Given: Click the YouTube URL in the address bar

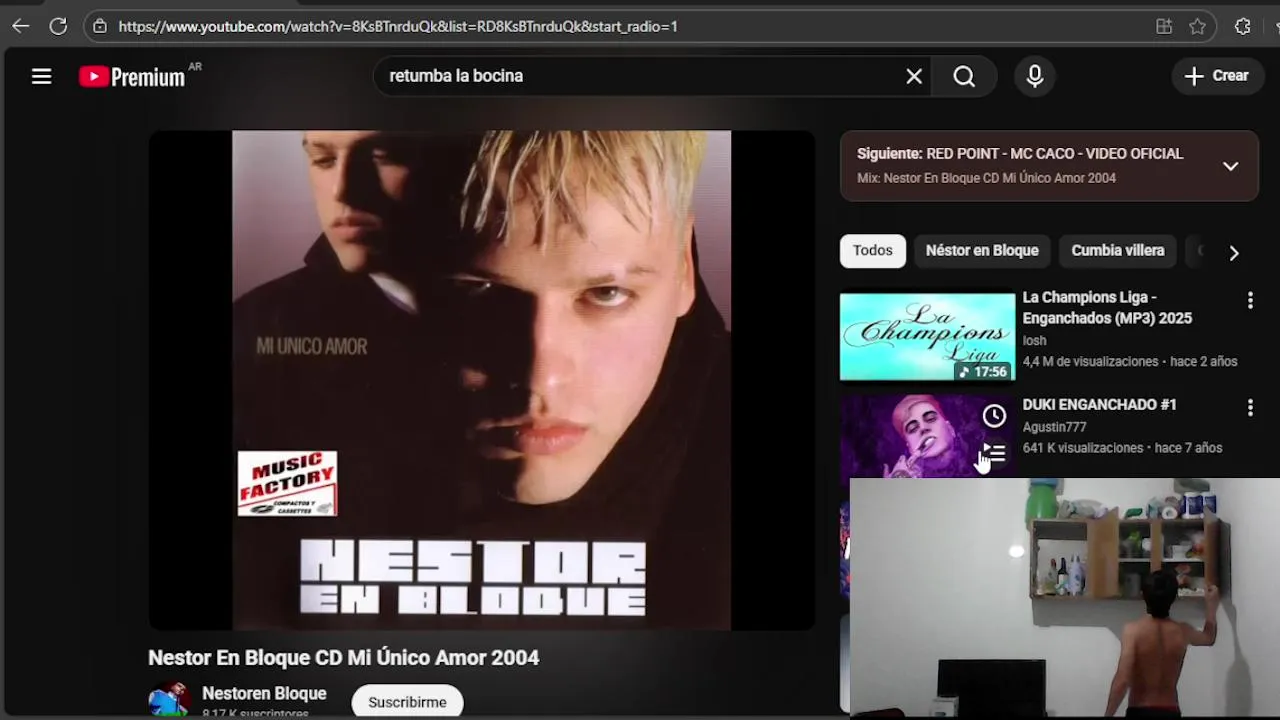Looking at the screenshot, I should click(x=398, y=27).
